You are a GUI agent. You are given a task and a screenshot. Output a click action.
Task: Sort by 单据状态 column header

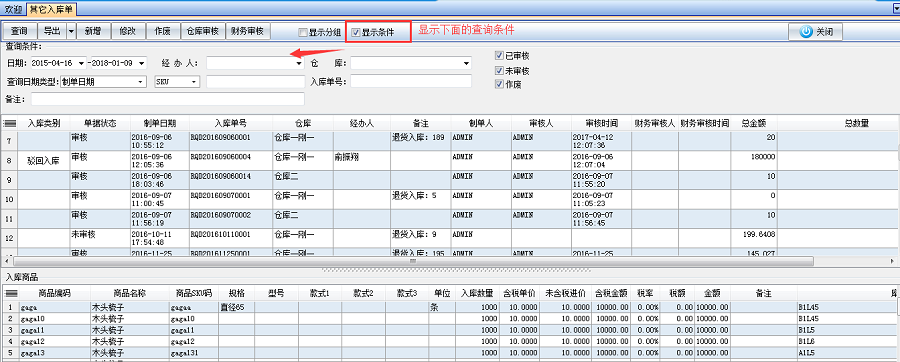[x=100, y=123]
